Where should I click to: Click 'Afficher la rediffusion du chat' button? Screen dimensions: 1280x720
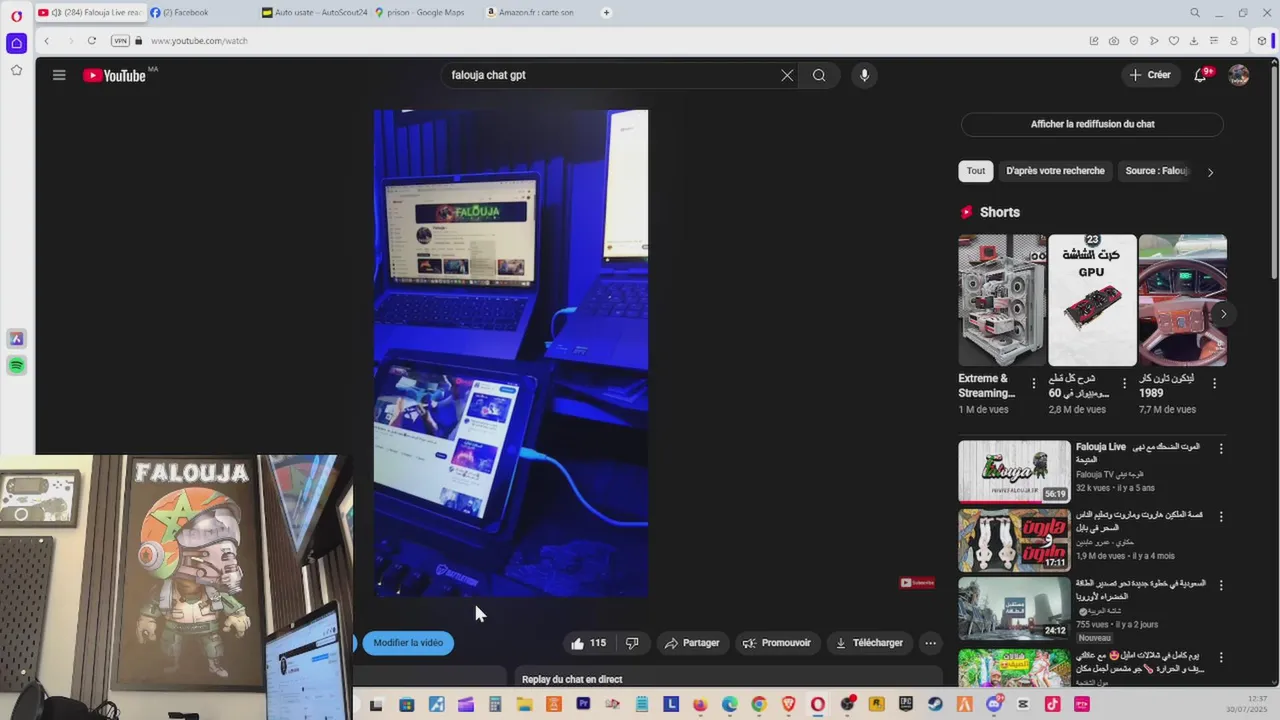point(1092,124)
